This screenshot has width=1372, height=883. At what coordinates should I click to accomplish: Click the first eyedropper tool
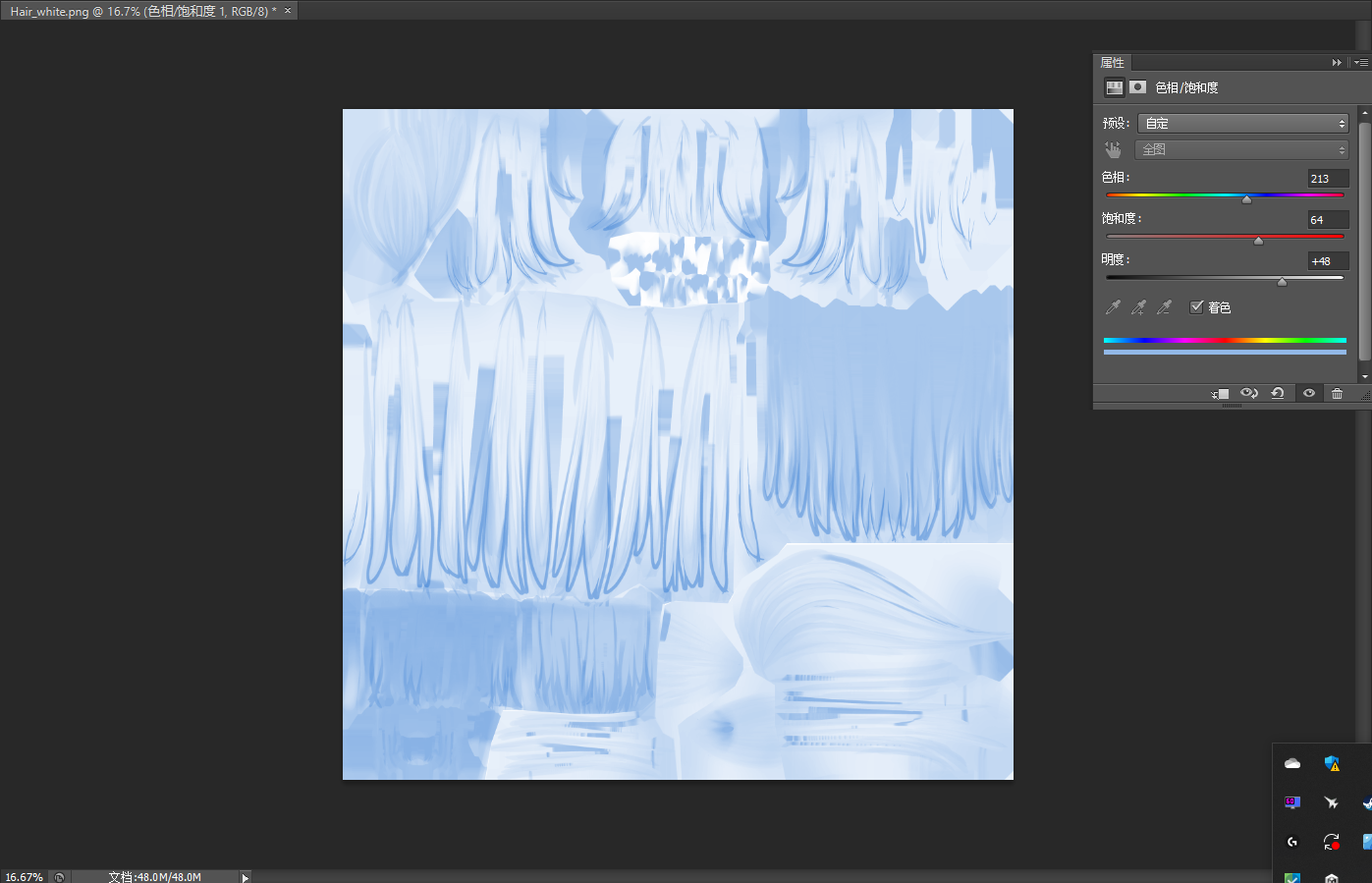[x=1113, y=307]
